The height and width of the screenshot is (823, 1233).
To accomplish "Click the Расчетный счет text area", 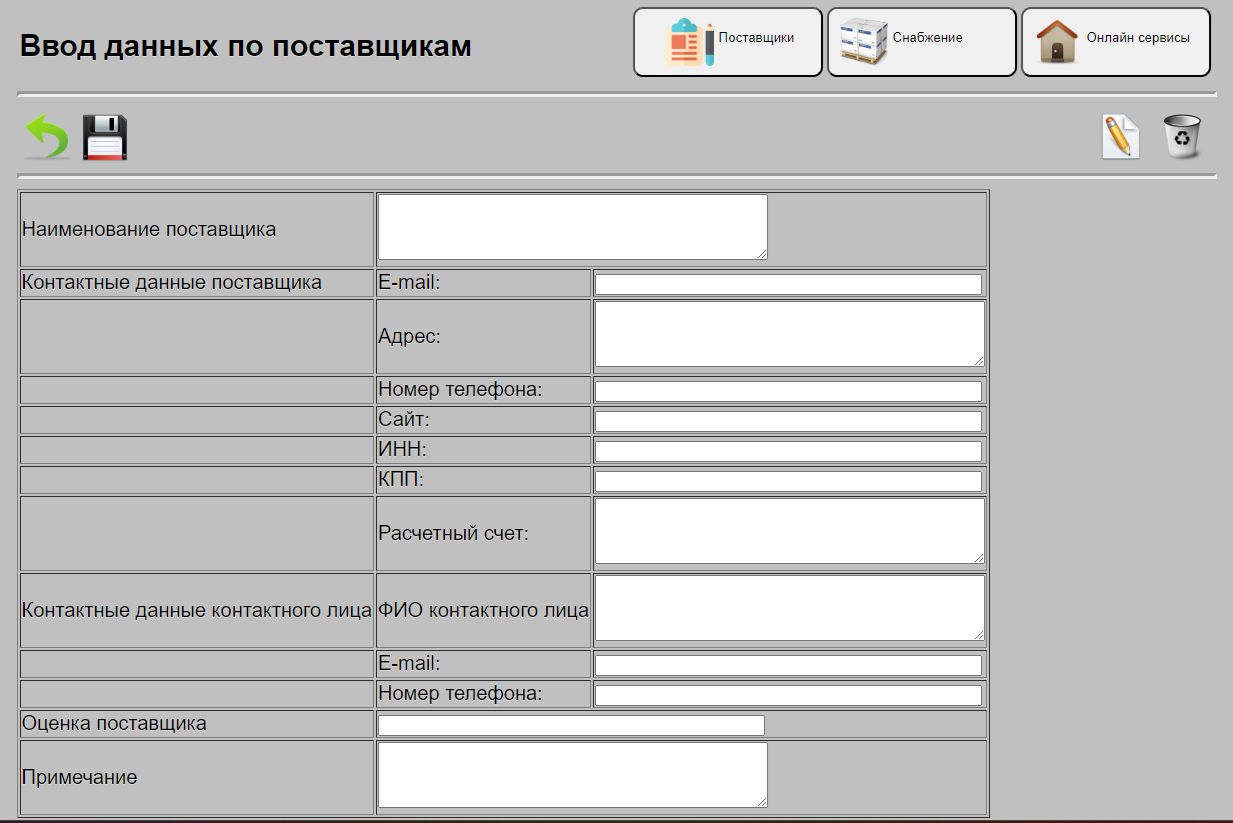I will [x=788, y=531].
